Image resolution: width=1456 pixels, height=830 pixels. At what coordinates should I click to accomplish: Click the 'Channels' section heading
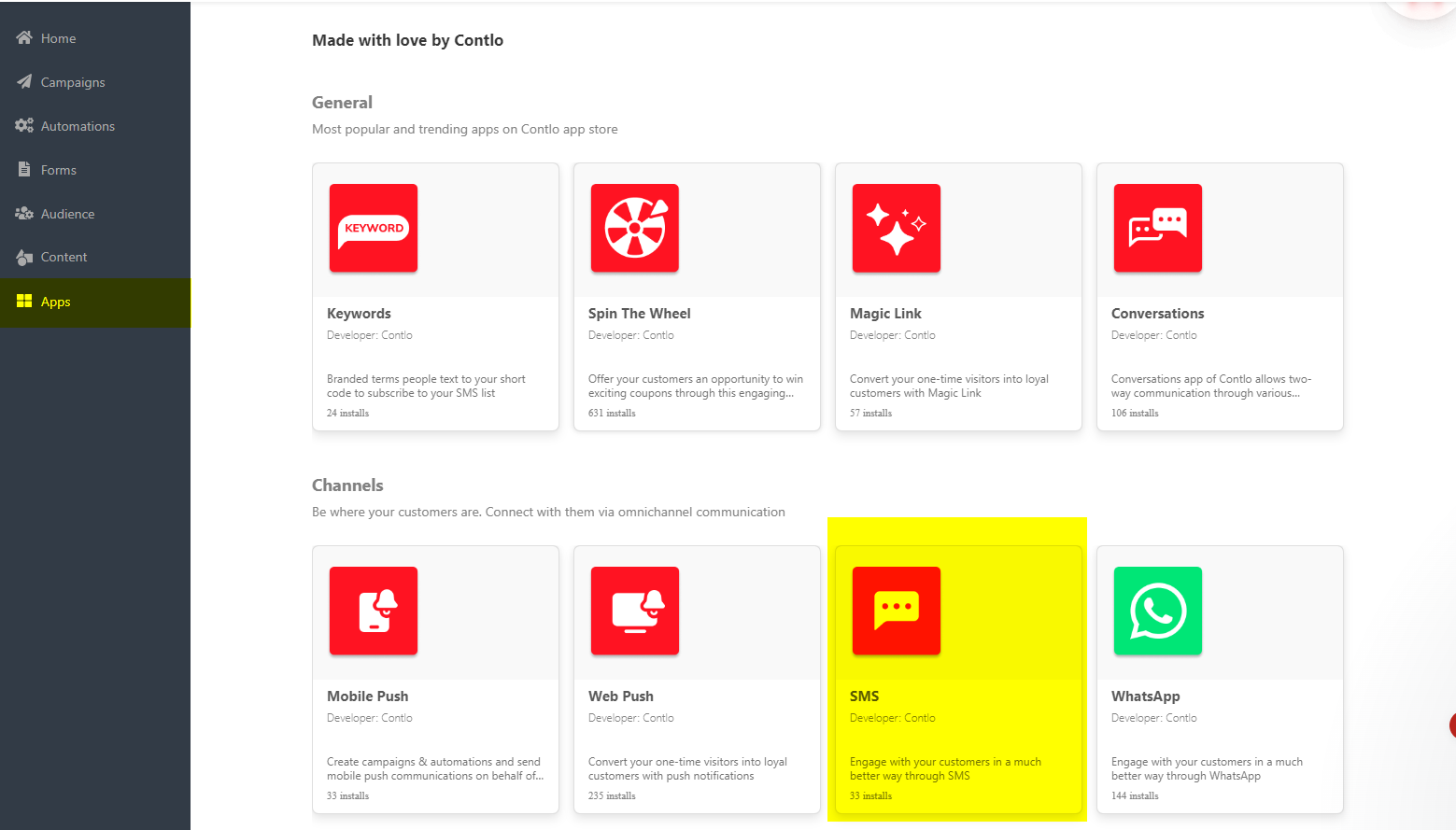[x=347, y=485]
